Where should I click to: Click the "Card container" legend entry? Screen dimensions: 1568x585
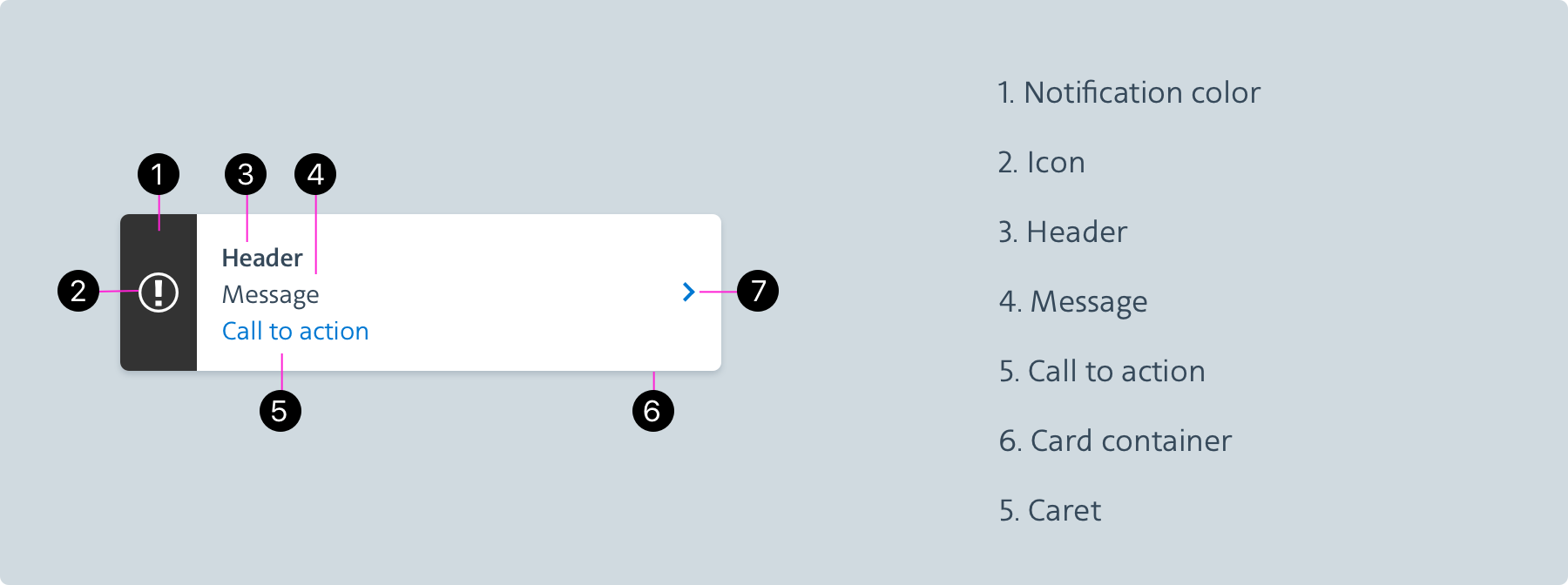tap(1115, 441)
